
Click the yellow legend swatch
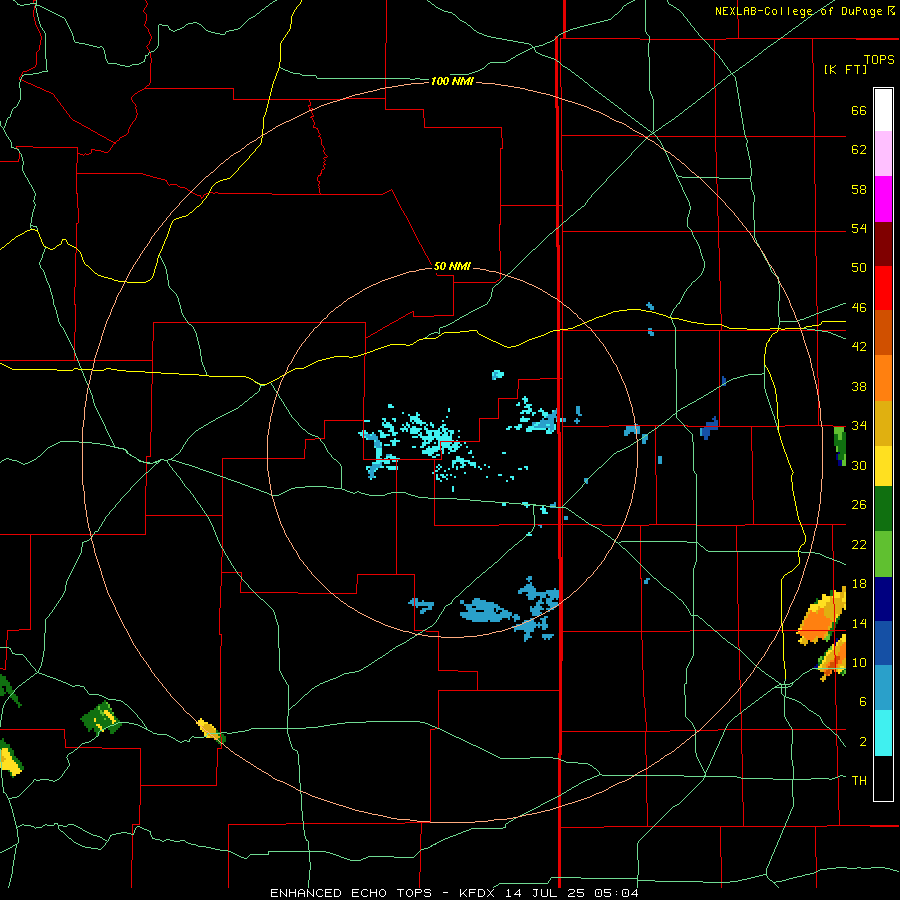coord(883,465)
